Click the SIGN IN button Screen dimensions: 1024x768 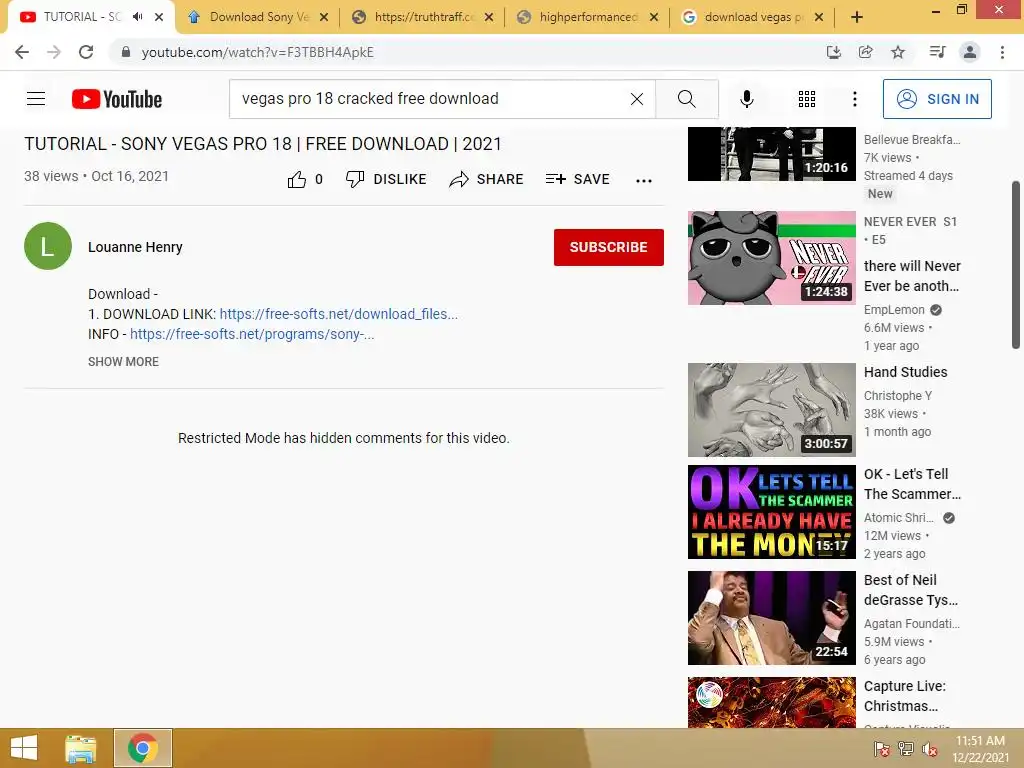click(937, 99)
